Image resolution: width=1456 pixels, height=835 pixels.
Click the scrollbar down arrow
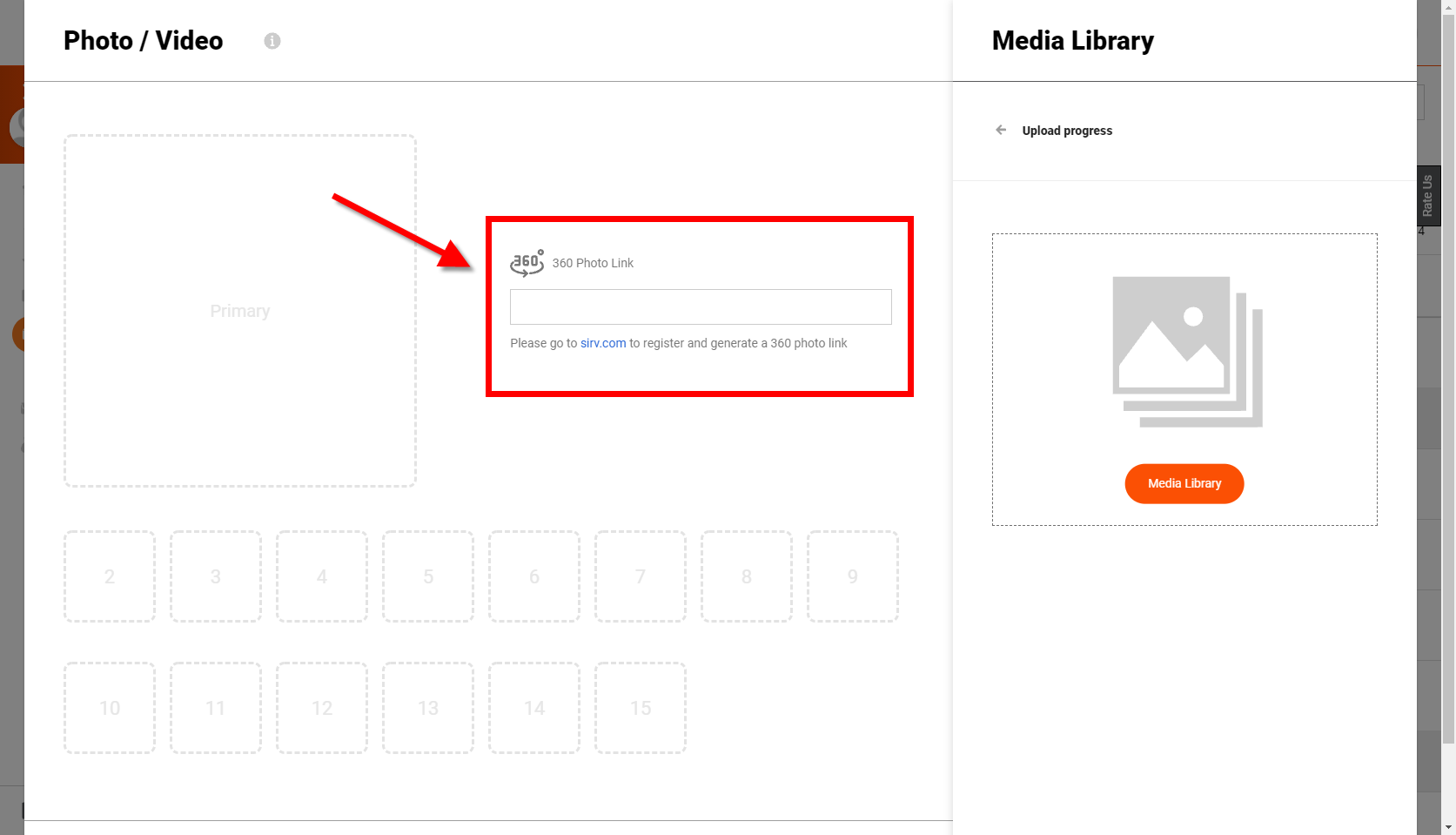pos(1448,827)
